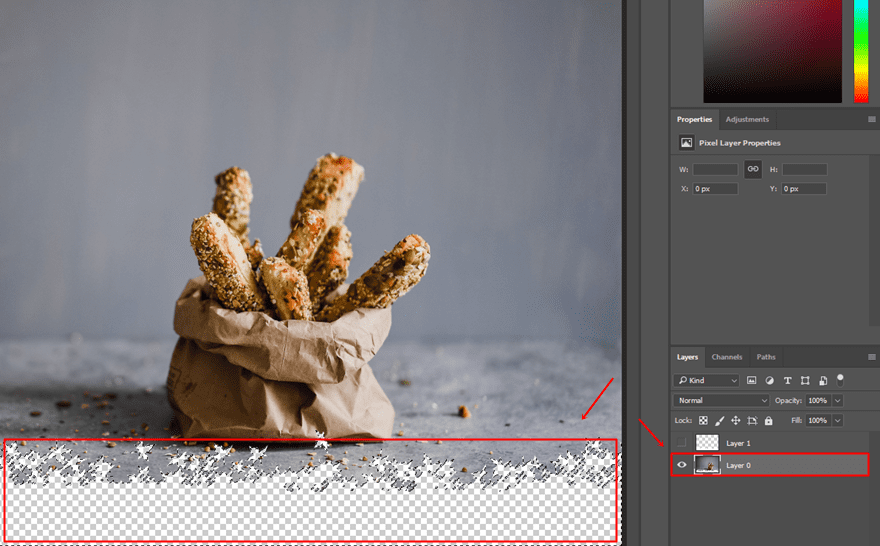
Task: Expand the Fill slider arrow
Action: coord(838,420)
